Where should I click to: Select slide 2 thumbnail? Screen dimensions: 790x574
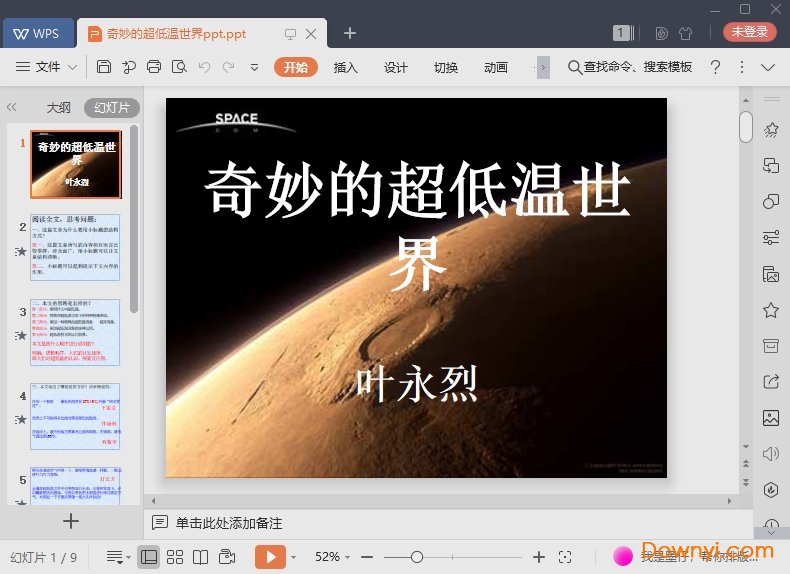click(x=75, y=247)
